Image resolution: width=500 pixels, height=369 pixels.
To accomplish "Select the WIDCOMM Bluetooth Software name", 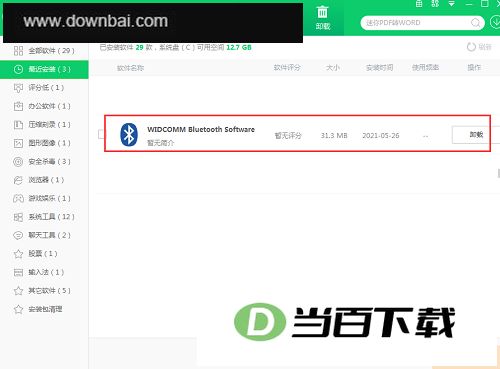I will [x=201, y=129].
